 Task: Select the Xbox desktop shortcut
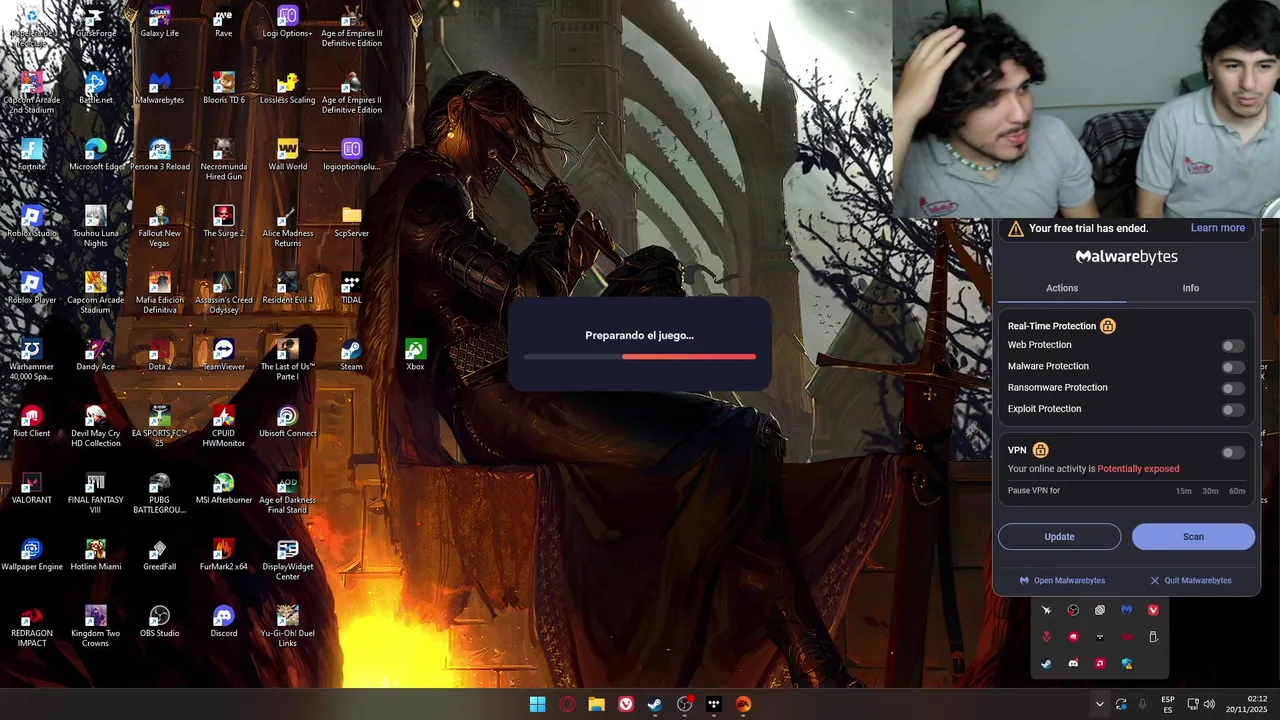click(415, 355)
